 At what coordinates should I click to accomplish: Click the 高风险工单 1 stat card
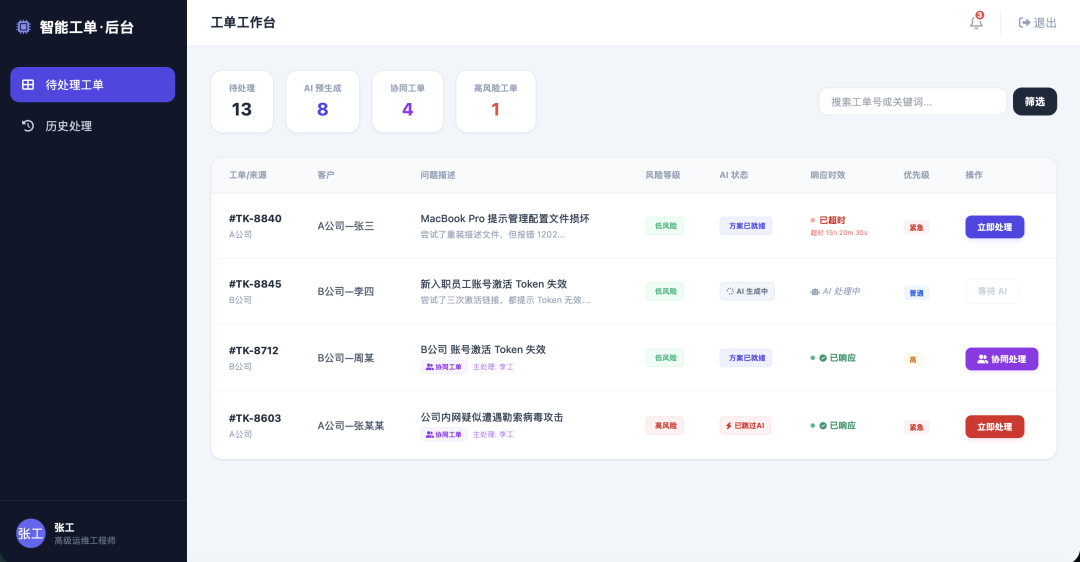pyautogui.click(x=495, y=101)
